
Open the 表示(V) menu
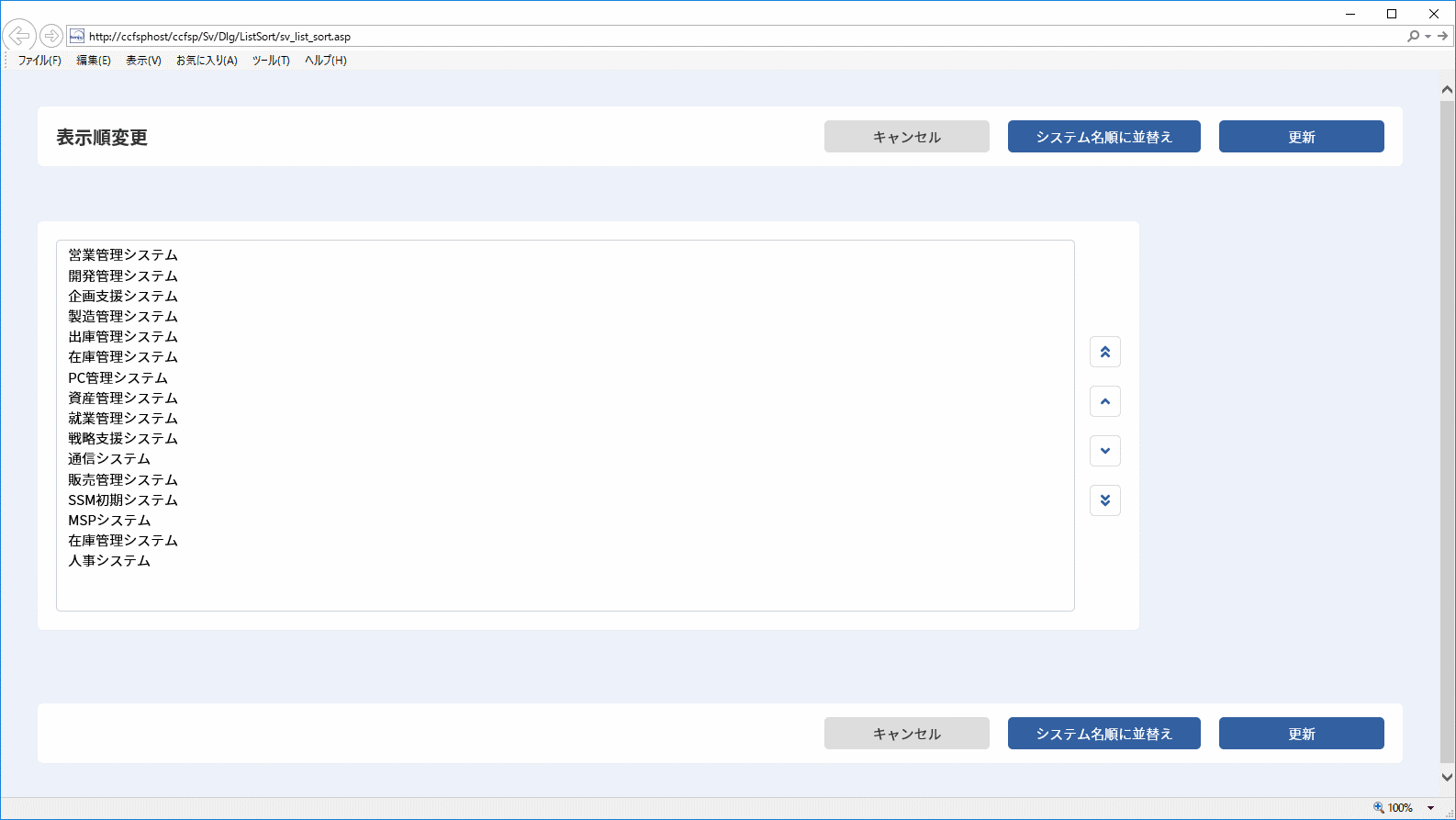(143, 61)
